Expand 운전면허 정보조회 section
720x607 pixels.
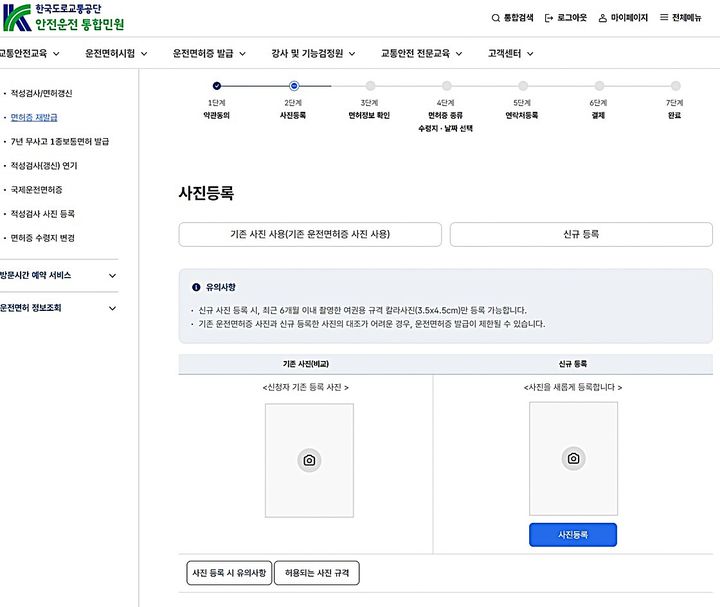click(x=58, y=308)
